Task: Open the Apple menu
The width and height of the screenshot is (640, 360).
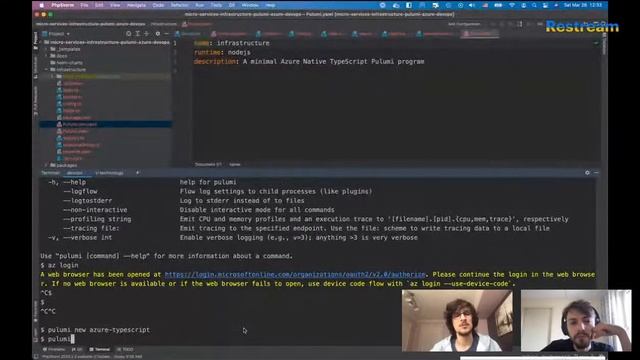Action: point(41,5)
